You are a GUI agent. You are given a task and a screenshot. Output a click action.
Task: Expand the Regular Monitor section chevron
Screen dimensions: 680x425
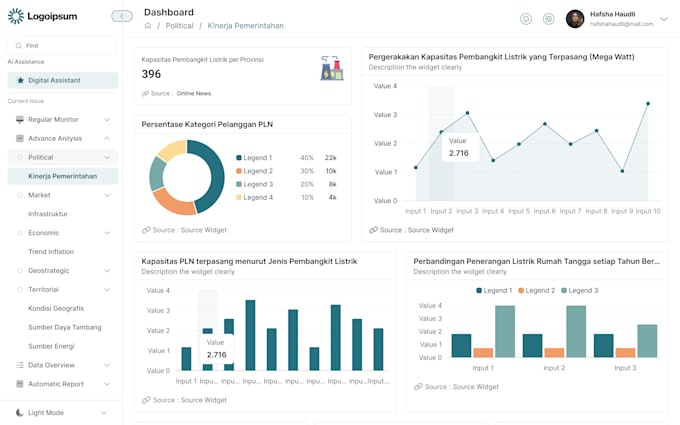tap(107, 120)
